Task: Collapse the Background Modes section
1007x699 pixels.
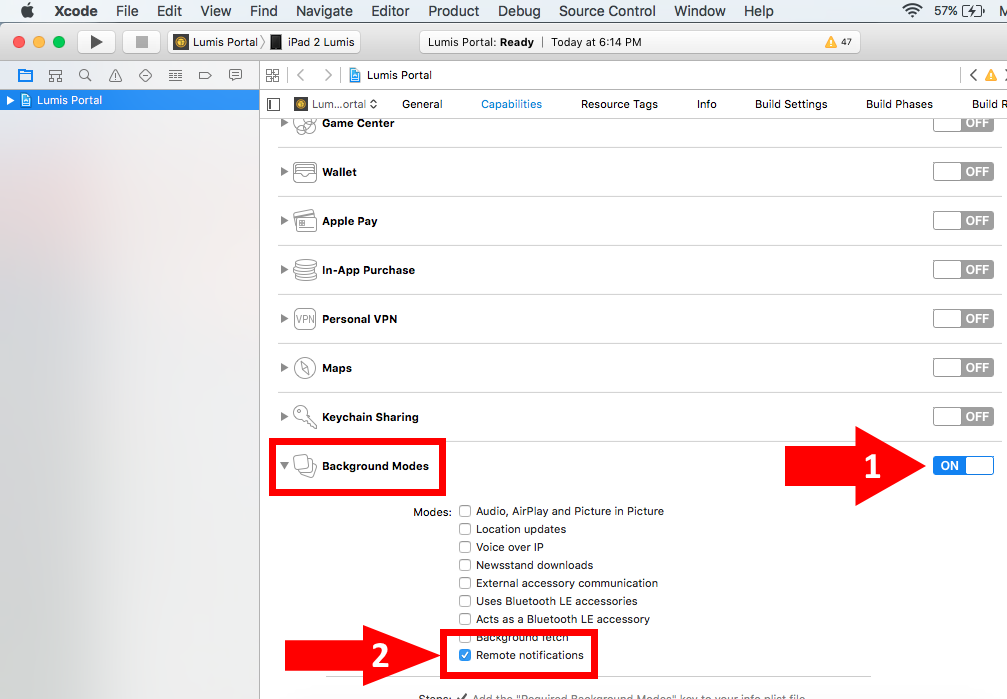Action: [284, 466]
